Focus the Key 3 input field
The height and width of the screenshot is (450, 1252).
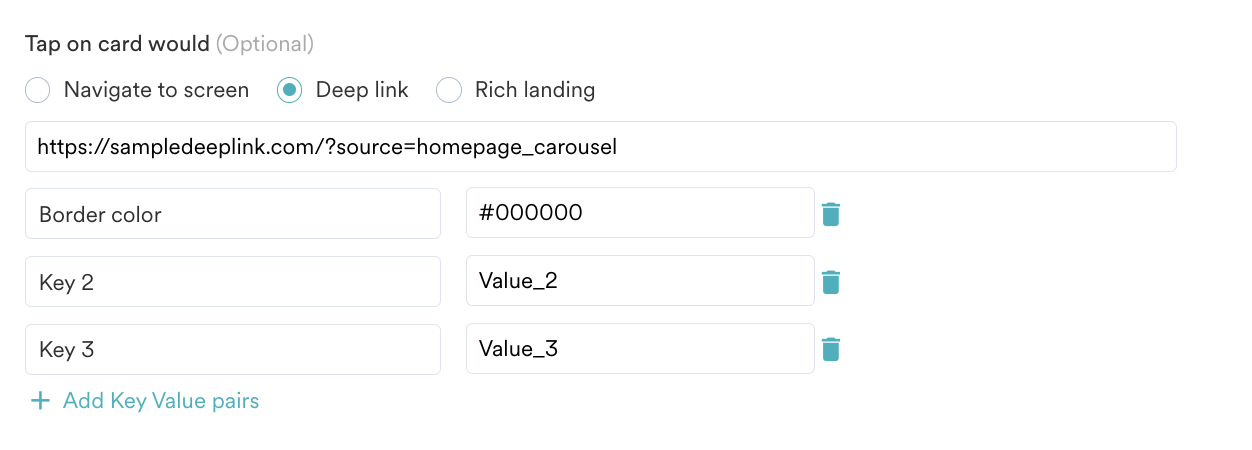click(x=232, y=349)
